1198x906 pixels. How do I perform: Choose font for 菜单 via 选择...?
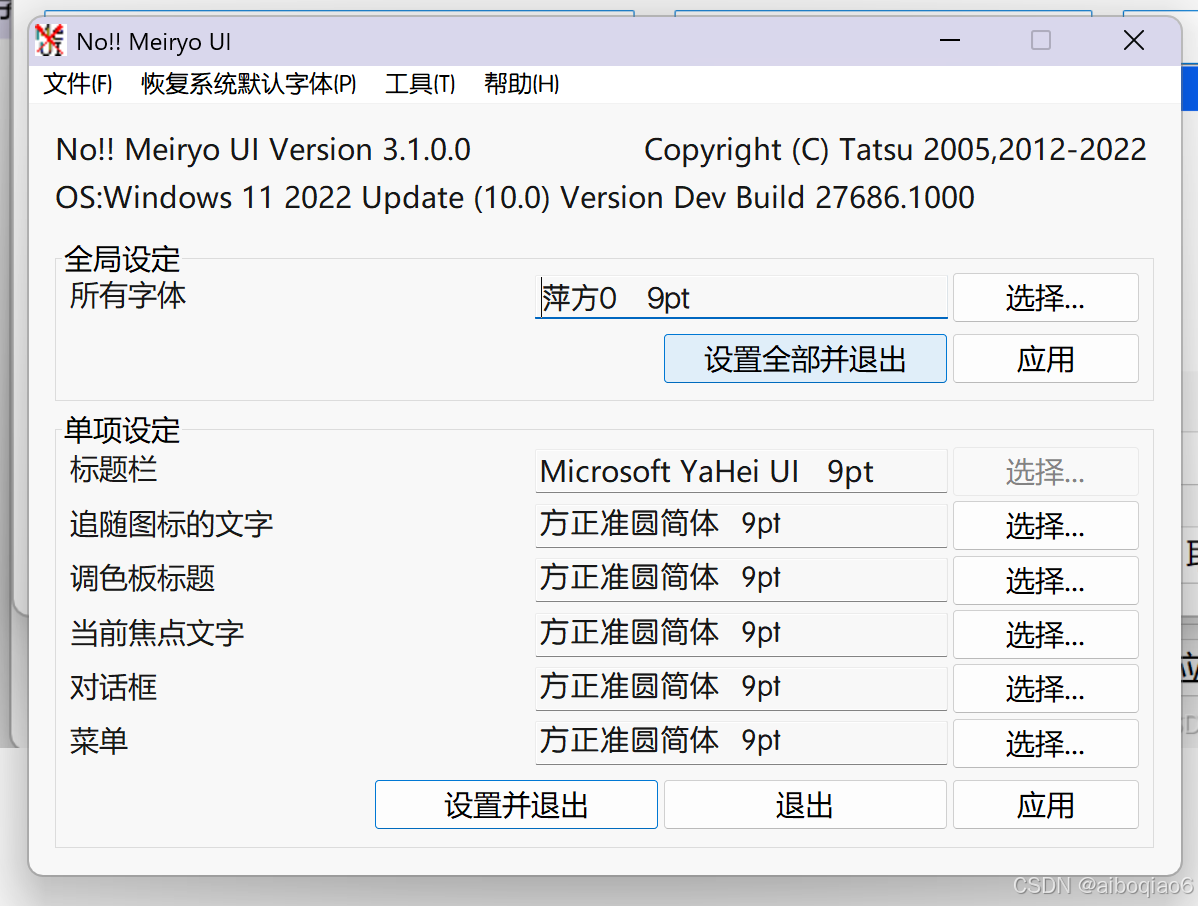1045,743
